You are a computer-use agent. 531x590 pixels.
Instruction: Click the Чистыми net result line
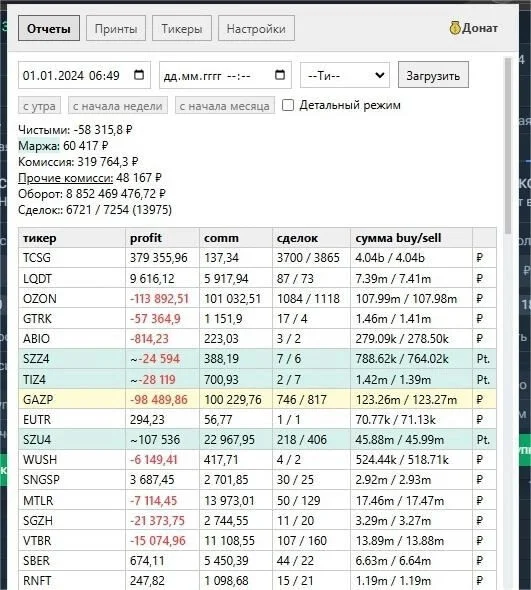(x=75, y=130)
